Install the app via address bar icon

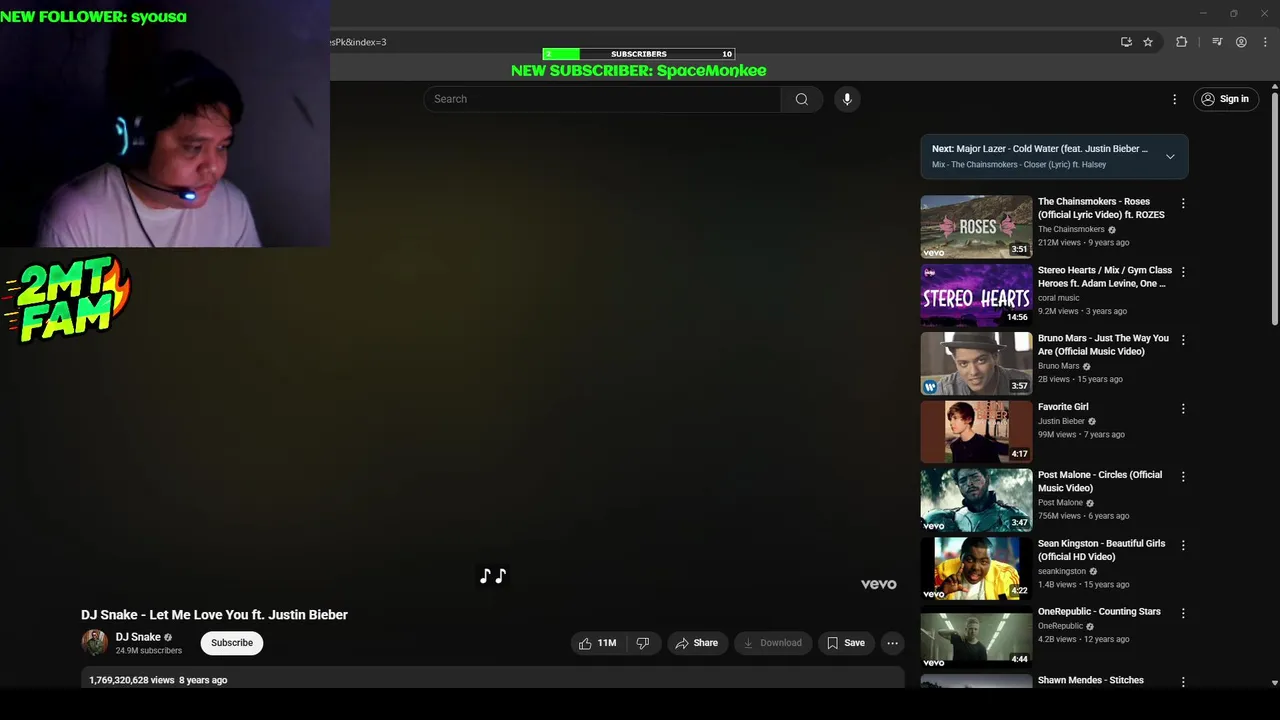(1126, 42)
